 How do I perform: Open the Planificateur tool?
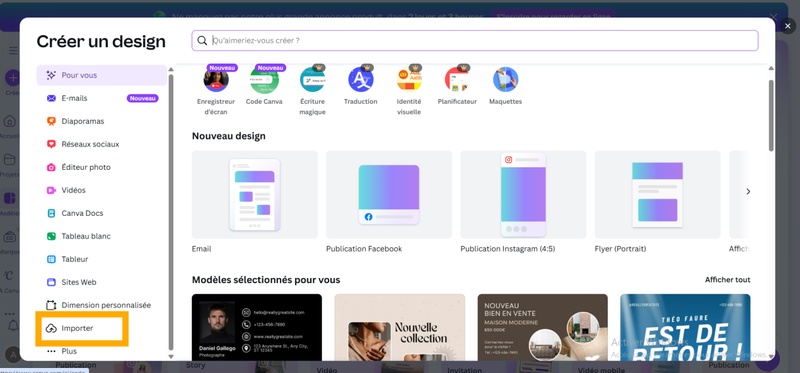[x=457, y=86]
